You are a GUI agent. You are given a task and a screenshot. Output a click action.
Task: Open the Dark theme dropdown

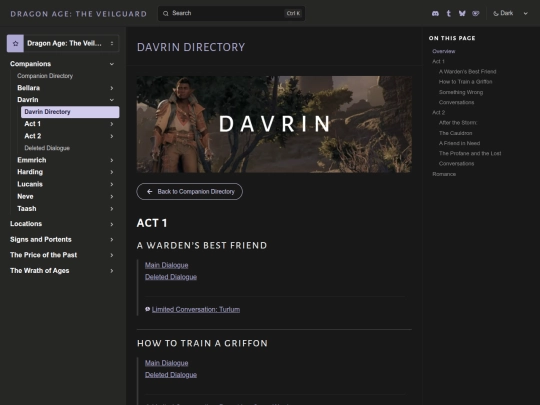coord(510,13)
